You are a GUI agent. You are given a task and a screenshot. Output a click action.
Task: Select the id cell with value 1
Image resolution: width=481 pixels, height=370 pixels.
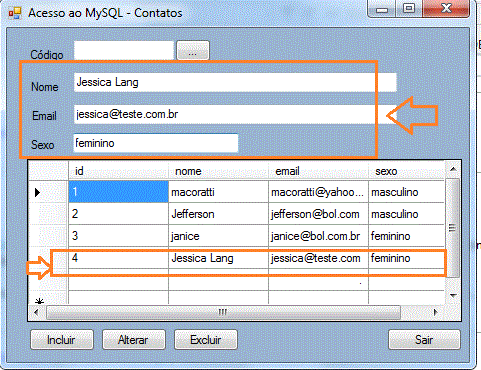(x=118, y=192)
